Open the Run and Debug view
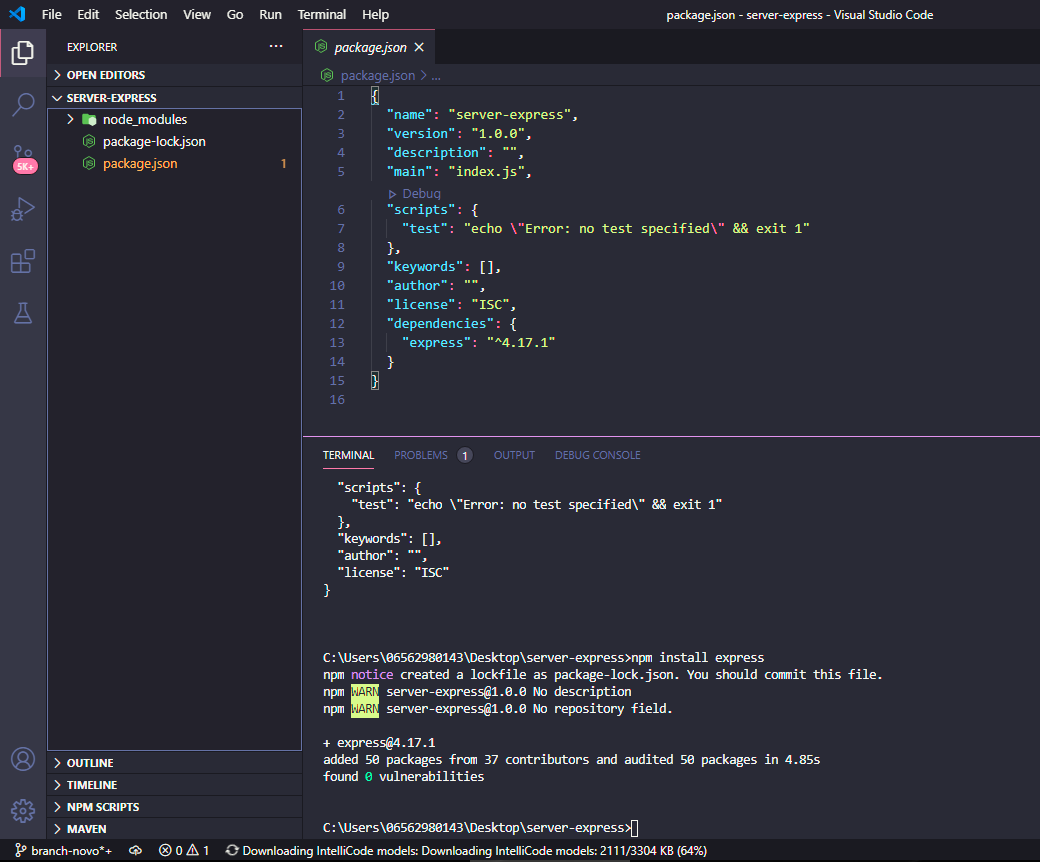 23,210
